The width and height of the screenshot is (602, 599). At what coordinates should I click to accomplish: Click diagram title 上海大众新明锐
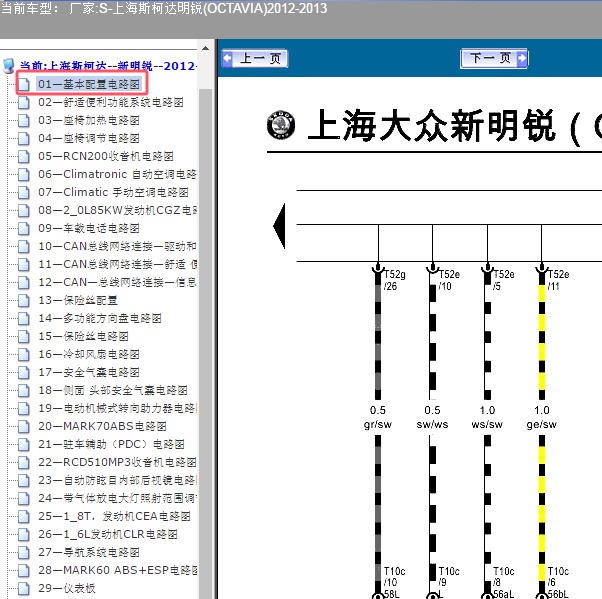[432, 125]
